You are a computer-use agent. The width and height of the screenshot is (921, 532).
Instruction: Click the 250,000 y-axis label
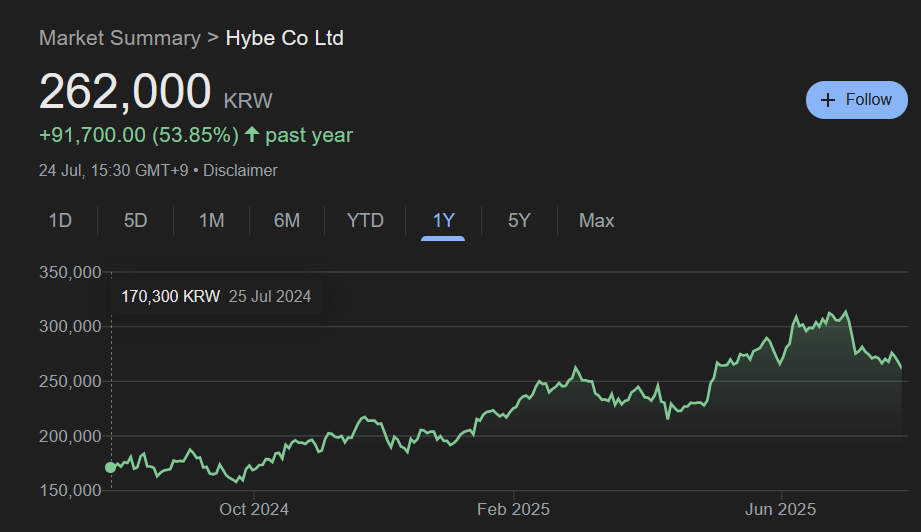pyautogui.click(x=70, y=382)
